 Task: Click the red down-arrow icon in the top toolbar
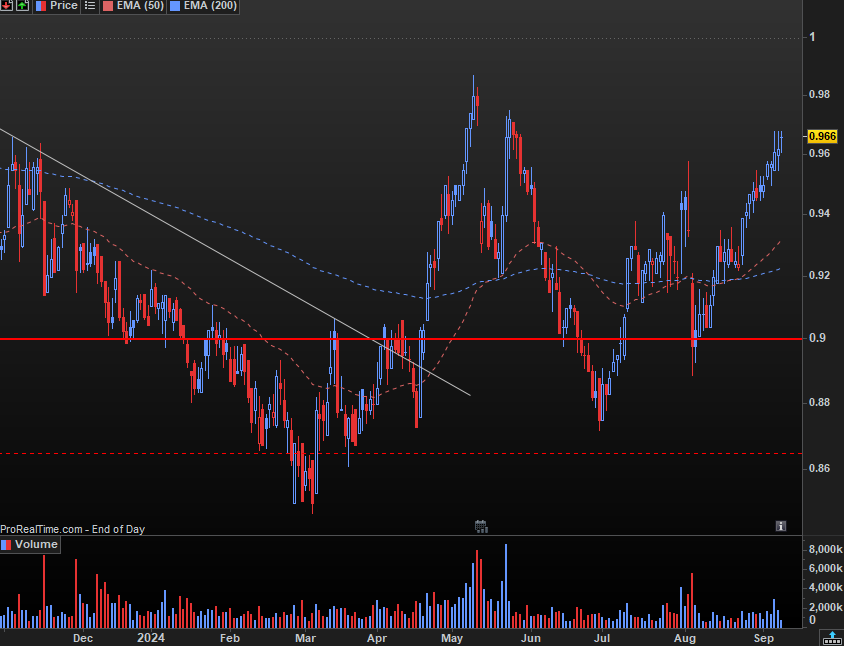[x=6, y=6]
